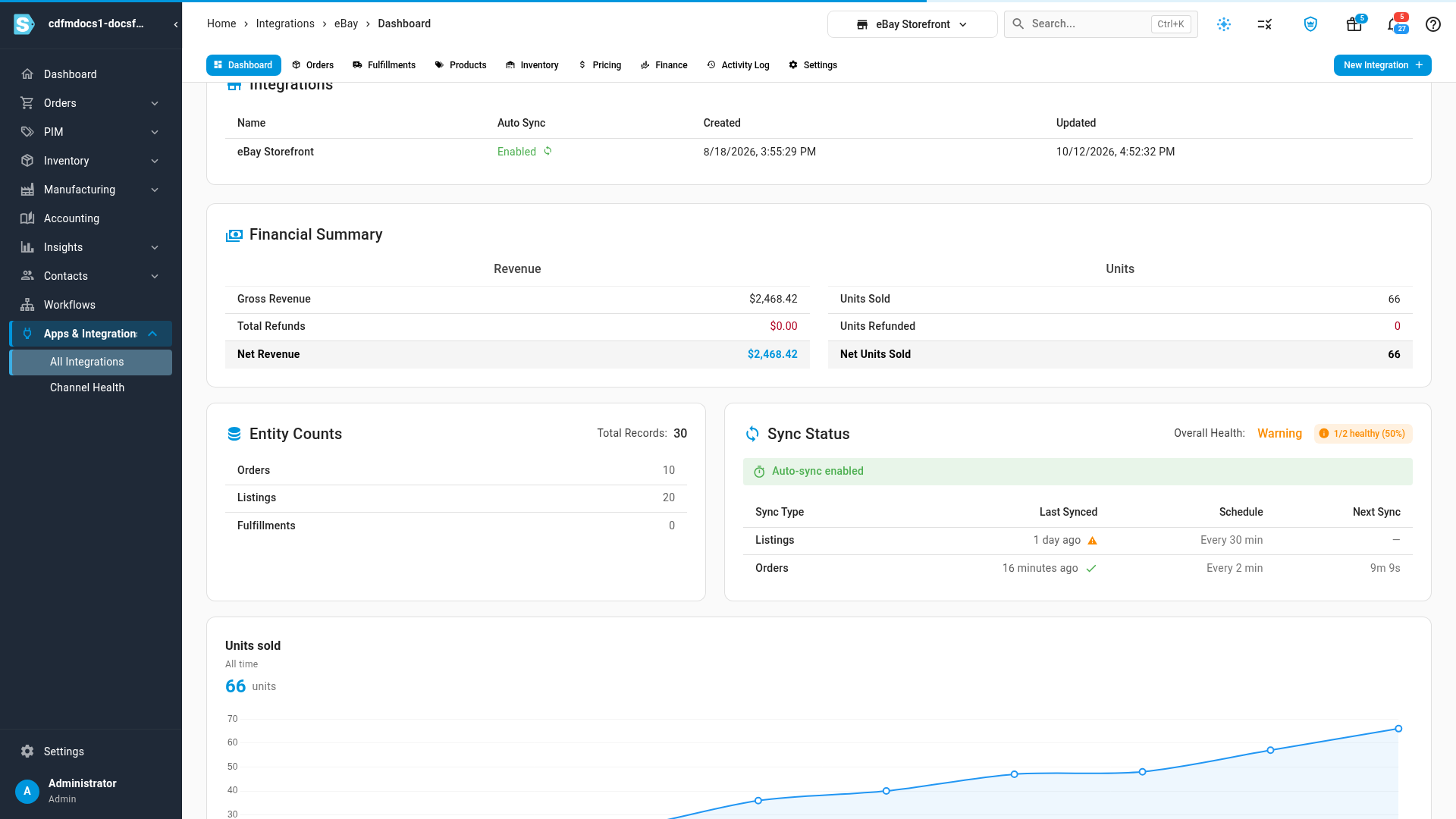Expand the Orders sidebar menu

(x=91, y=103)
